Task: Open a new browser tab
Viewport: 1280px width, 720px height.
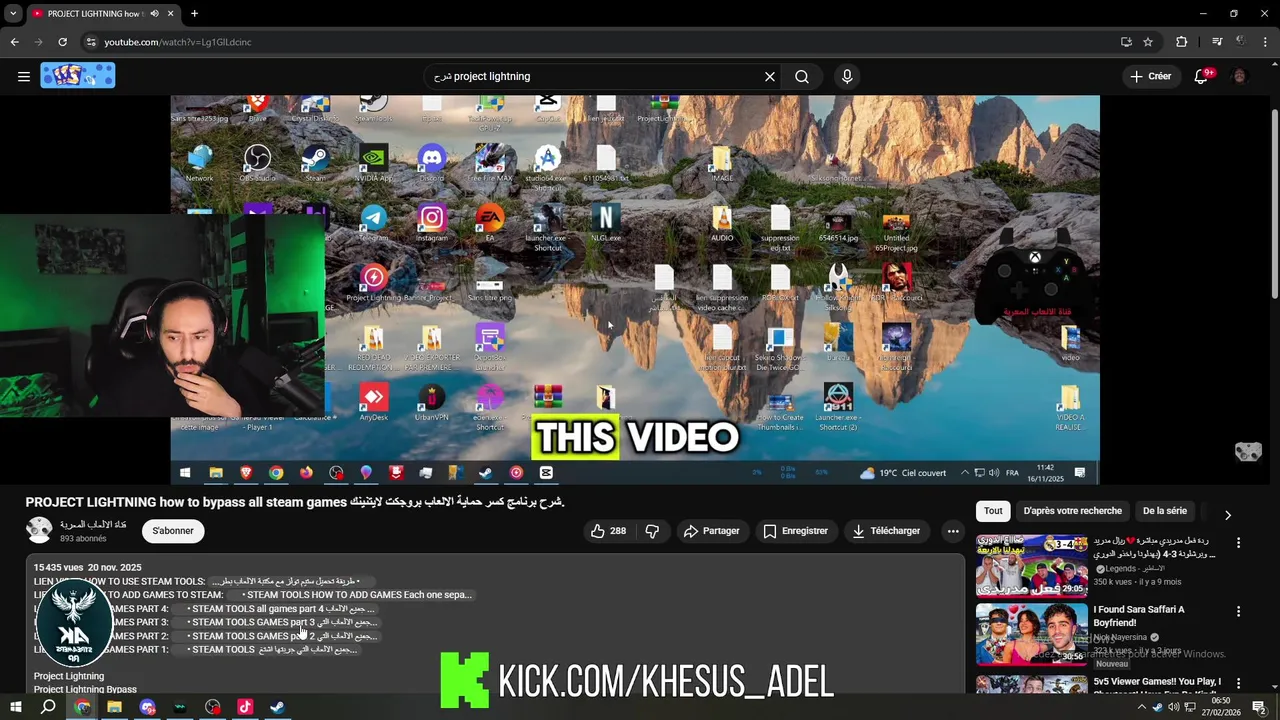Action: point(194,14)
